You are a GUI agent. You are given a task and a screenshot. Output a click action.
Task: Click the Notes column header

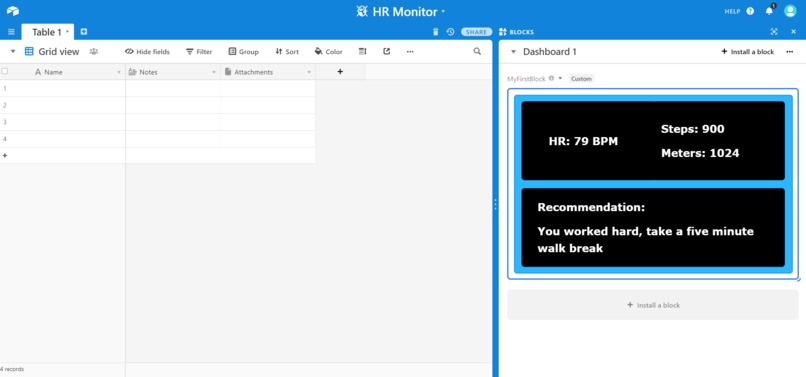[173, 72]
